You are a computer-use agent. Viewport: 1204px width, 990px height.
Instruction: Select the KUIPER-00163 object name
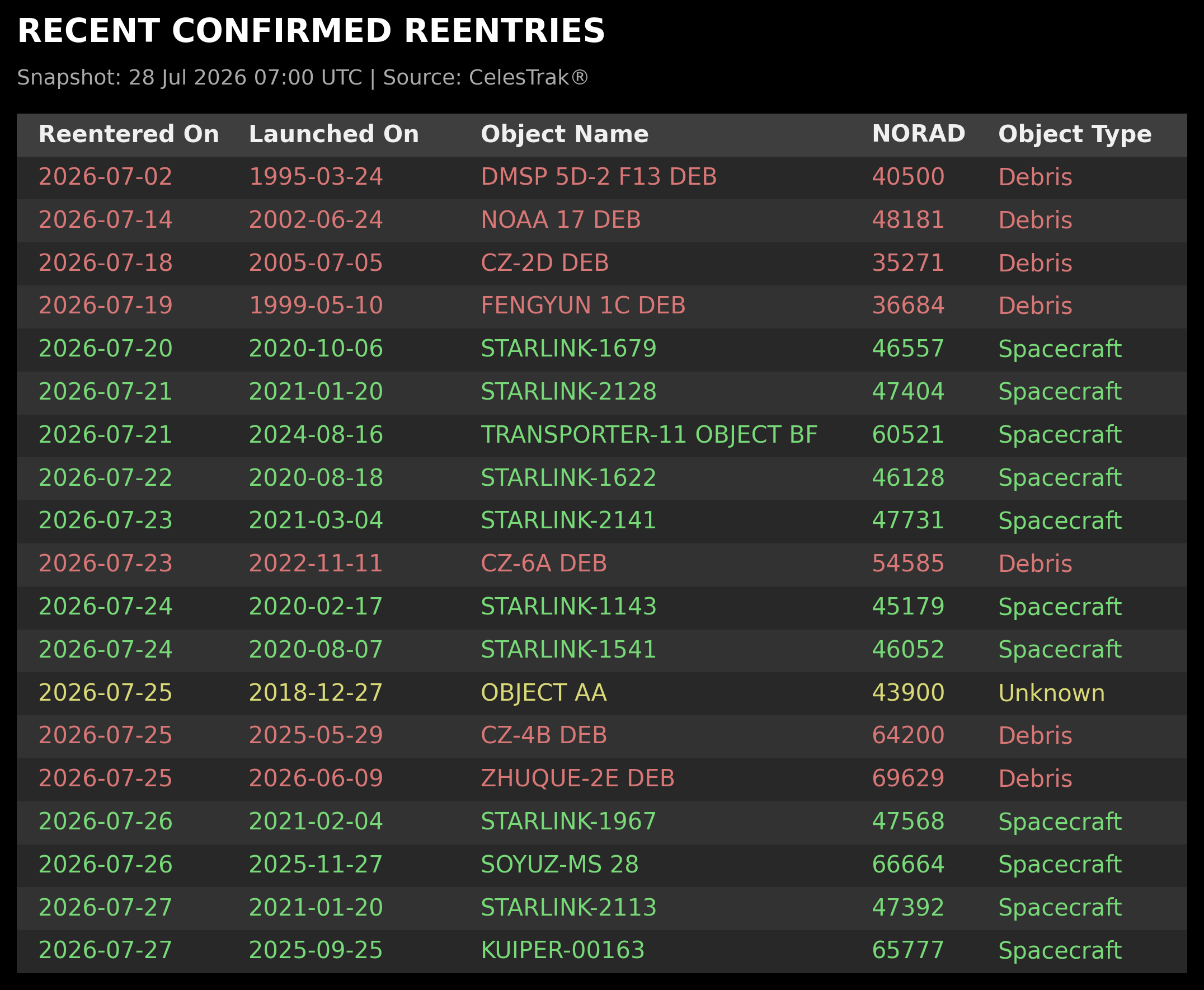(x=562, y=951)
